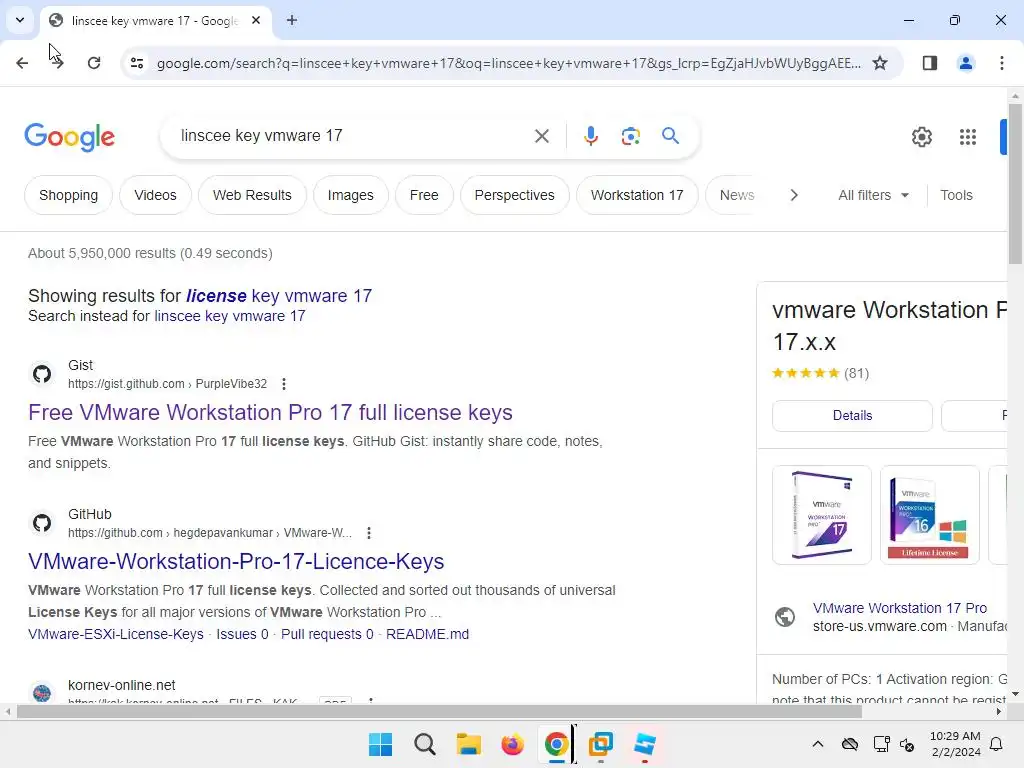Click the corrected license key vmware 17 link

279,296
